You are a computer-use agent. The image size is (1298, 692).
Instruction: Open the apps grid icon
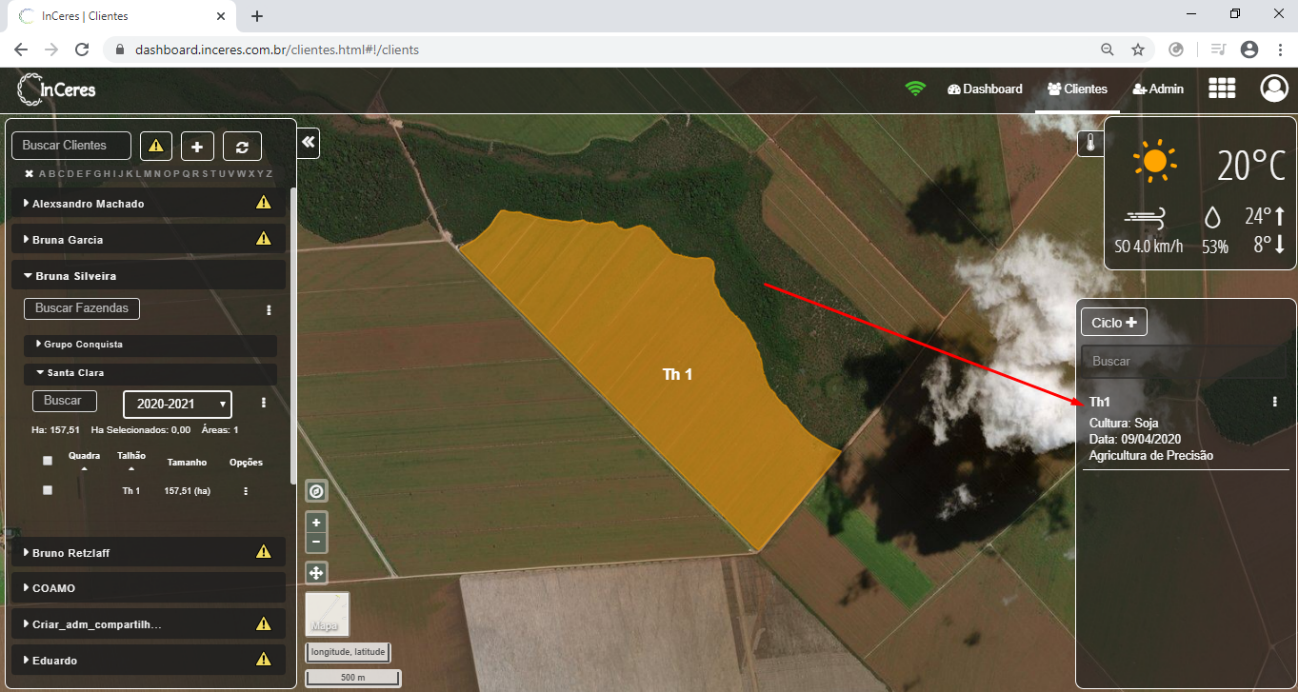coord(1222,88)
